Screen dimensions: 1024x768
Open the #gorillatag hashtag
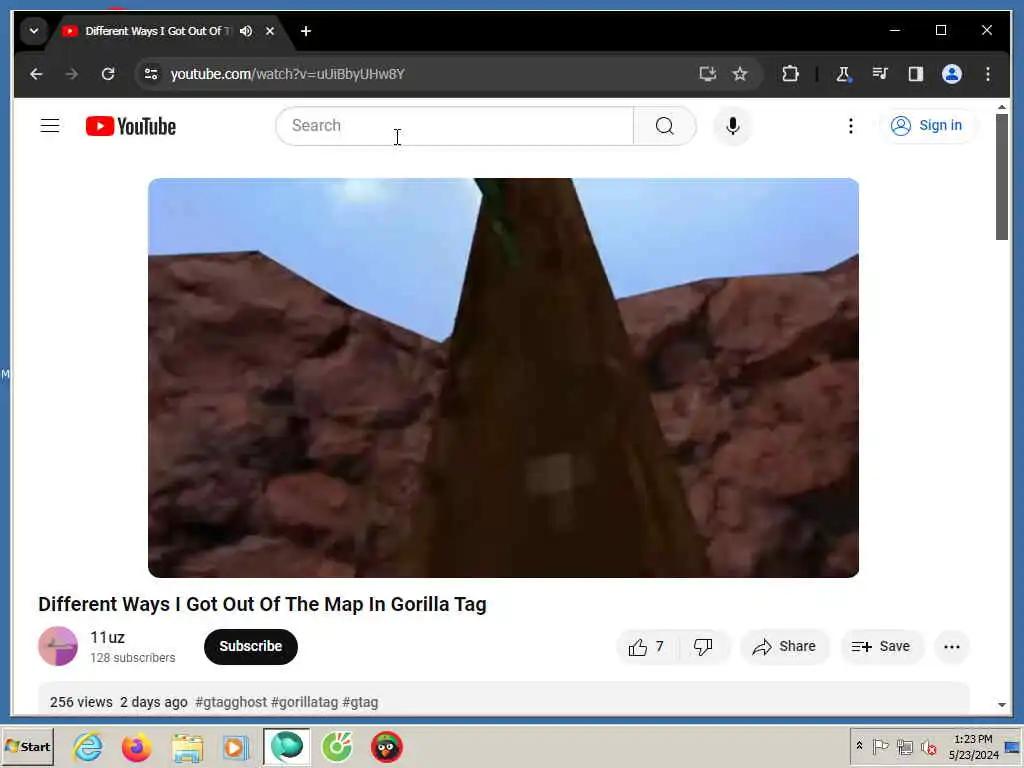click(304, 702)
